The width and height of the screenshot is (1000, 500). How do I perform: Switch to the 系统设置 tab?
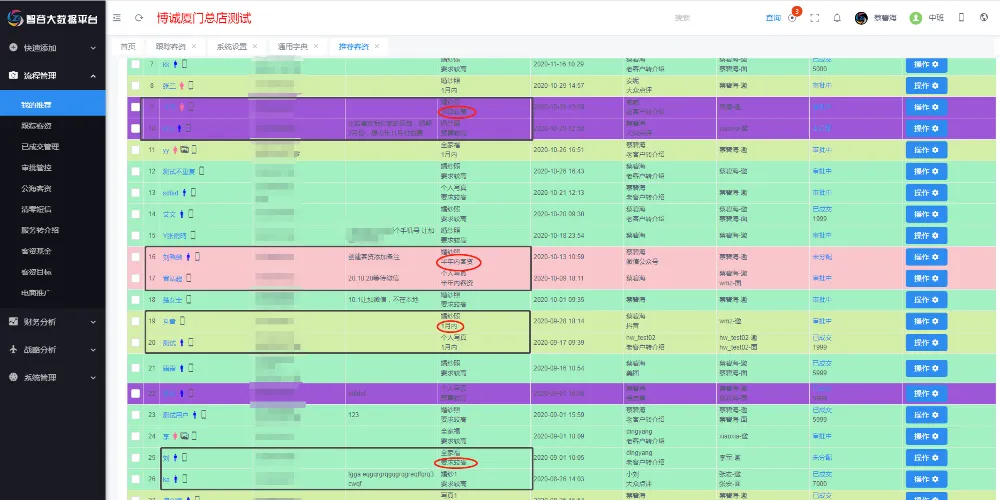click(x=231, y=47)
